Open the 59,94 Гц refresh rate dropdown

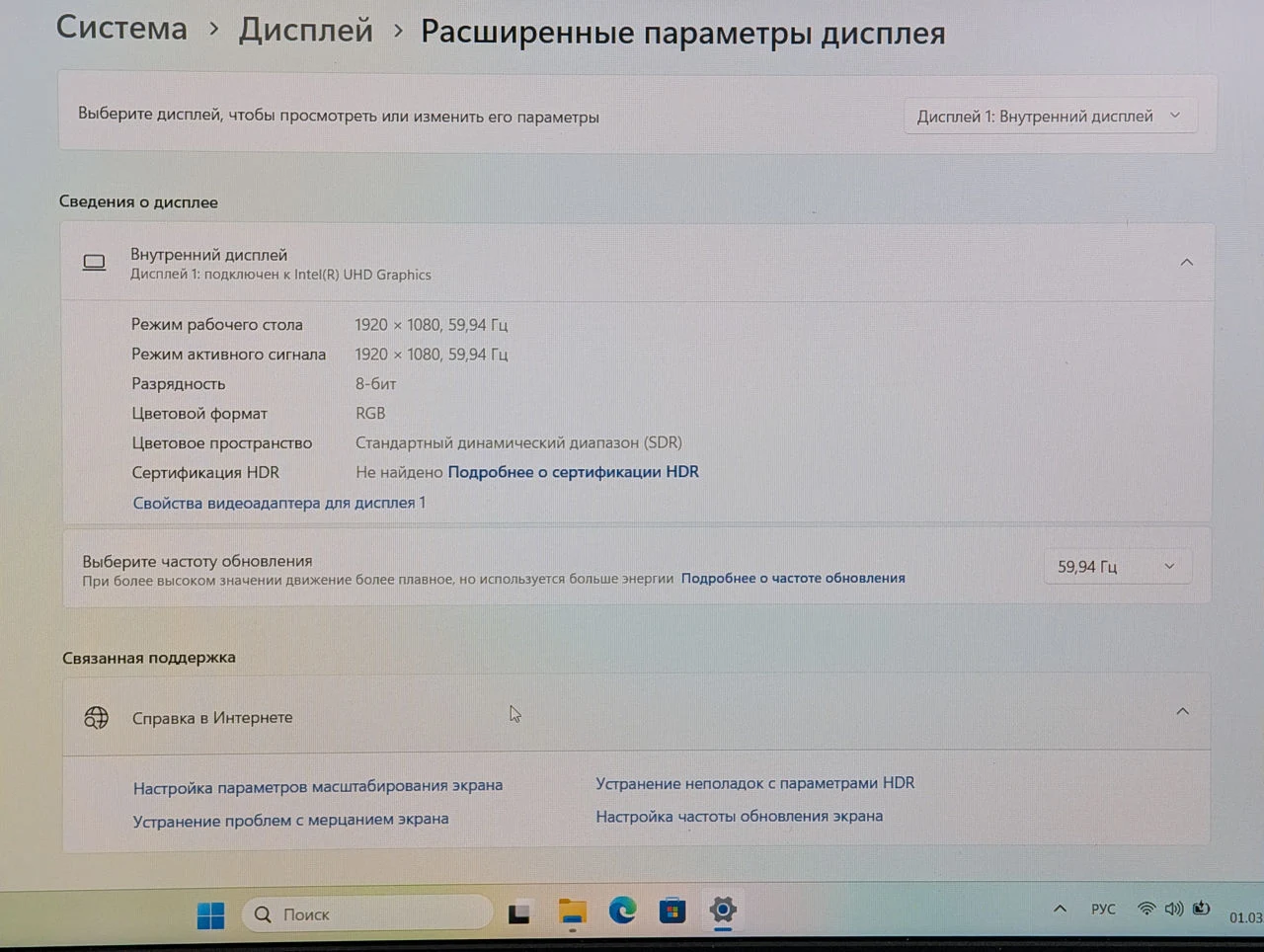tap(1117, 567)
